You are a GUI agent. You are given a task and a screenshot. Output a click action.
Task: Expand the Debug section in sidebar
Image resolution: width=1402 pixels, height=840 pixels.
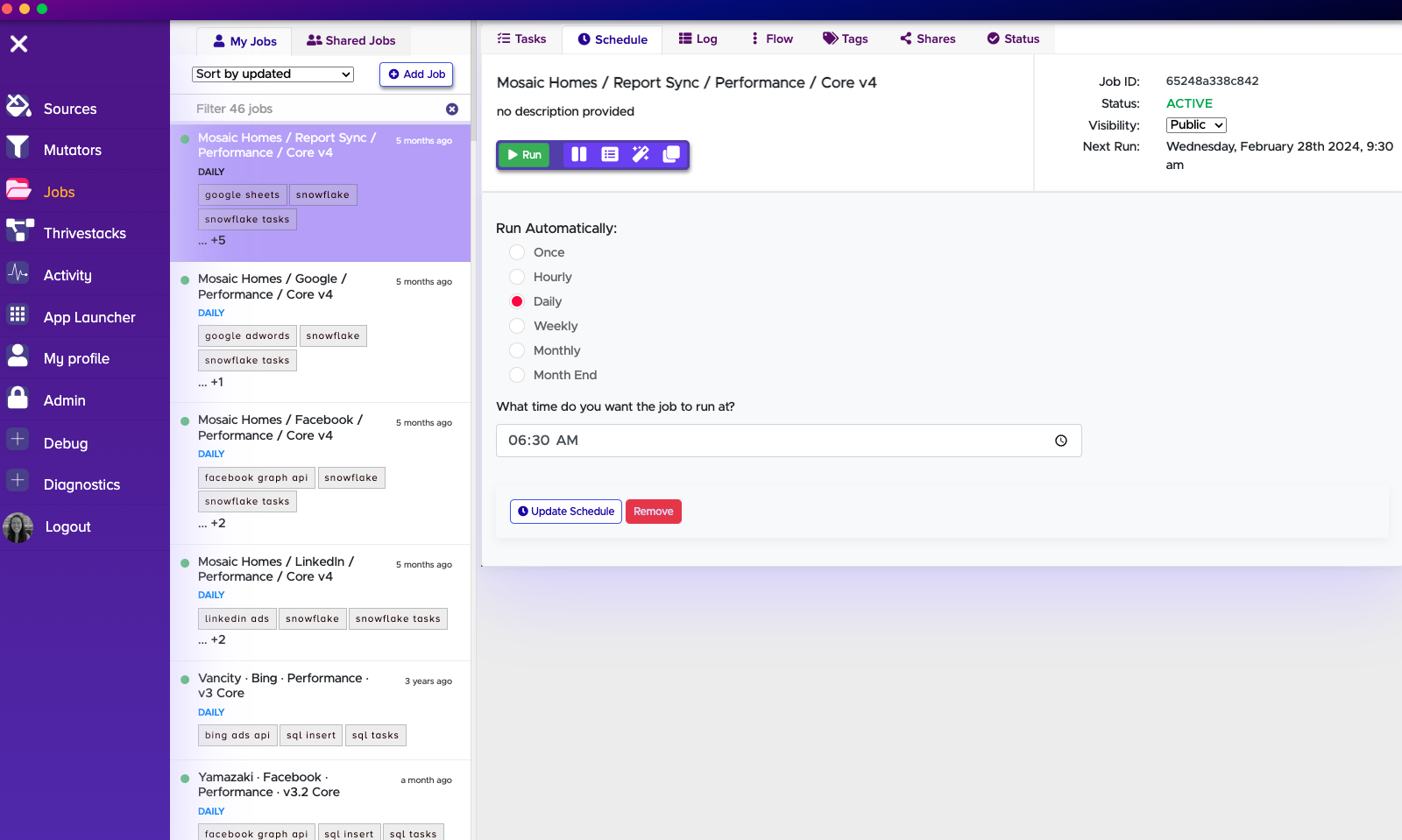pos(18,441)
